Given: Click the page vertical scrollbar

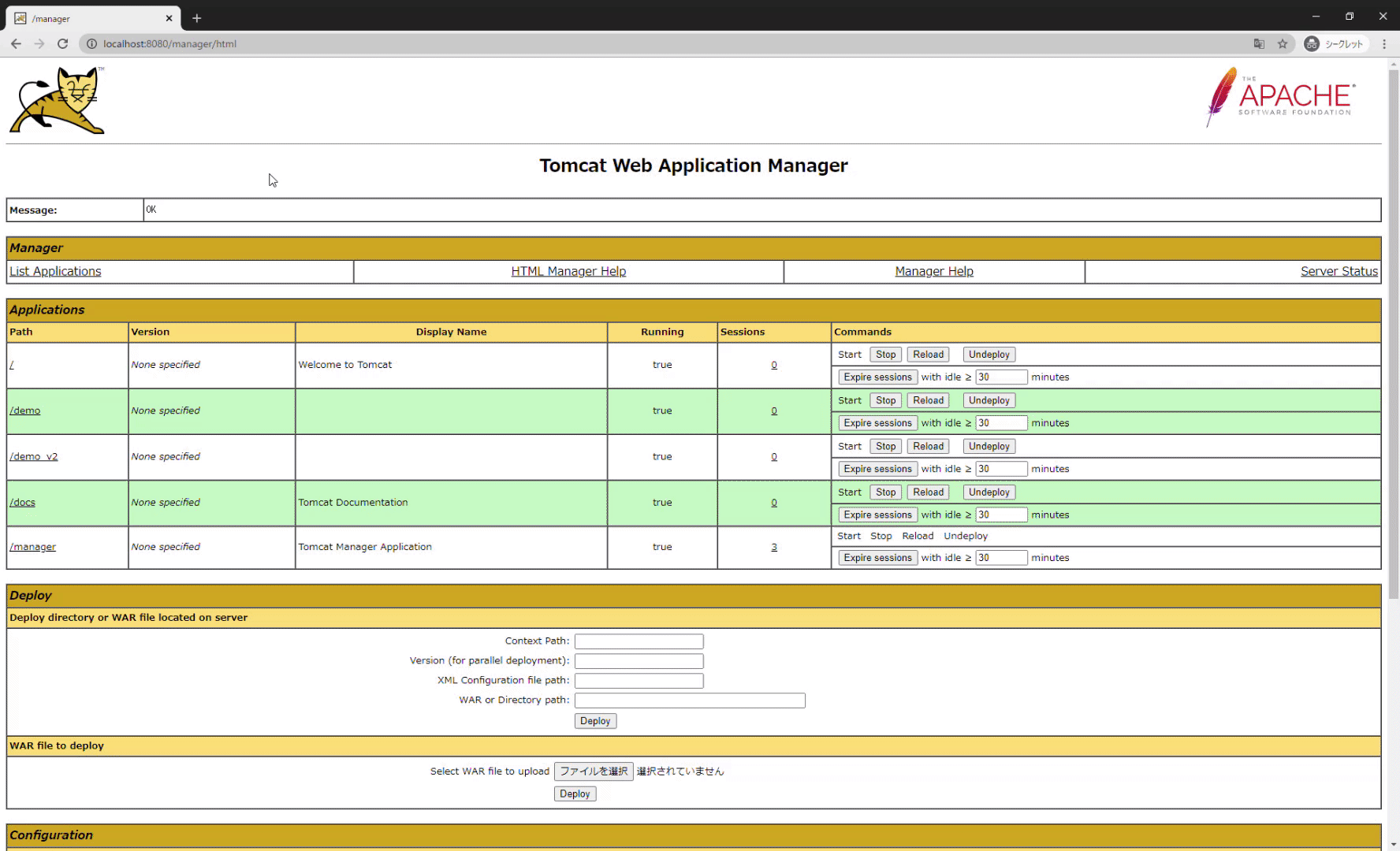Looking at the screenshot, I should pos(1393,331).
